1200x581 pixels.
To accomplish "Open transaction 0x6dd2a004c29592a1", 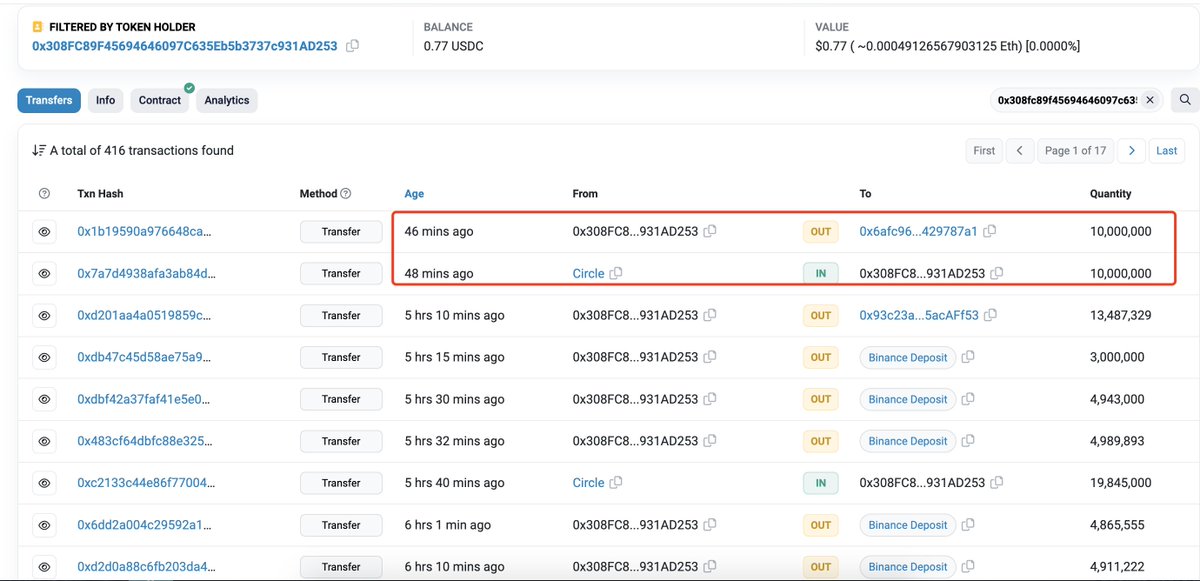I will [144, 525].
